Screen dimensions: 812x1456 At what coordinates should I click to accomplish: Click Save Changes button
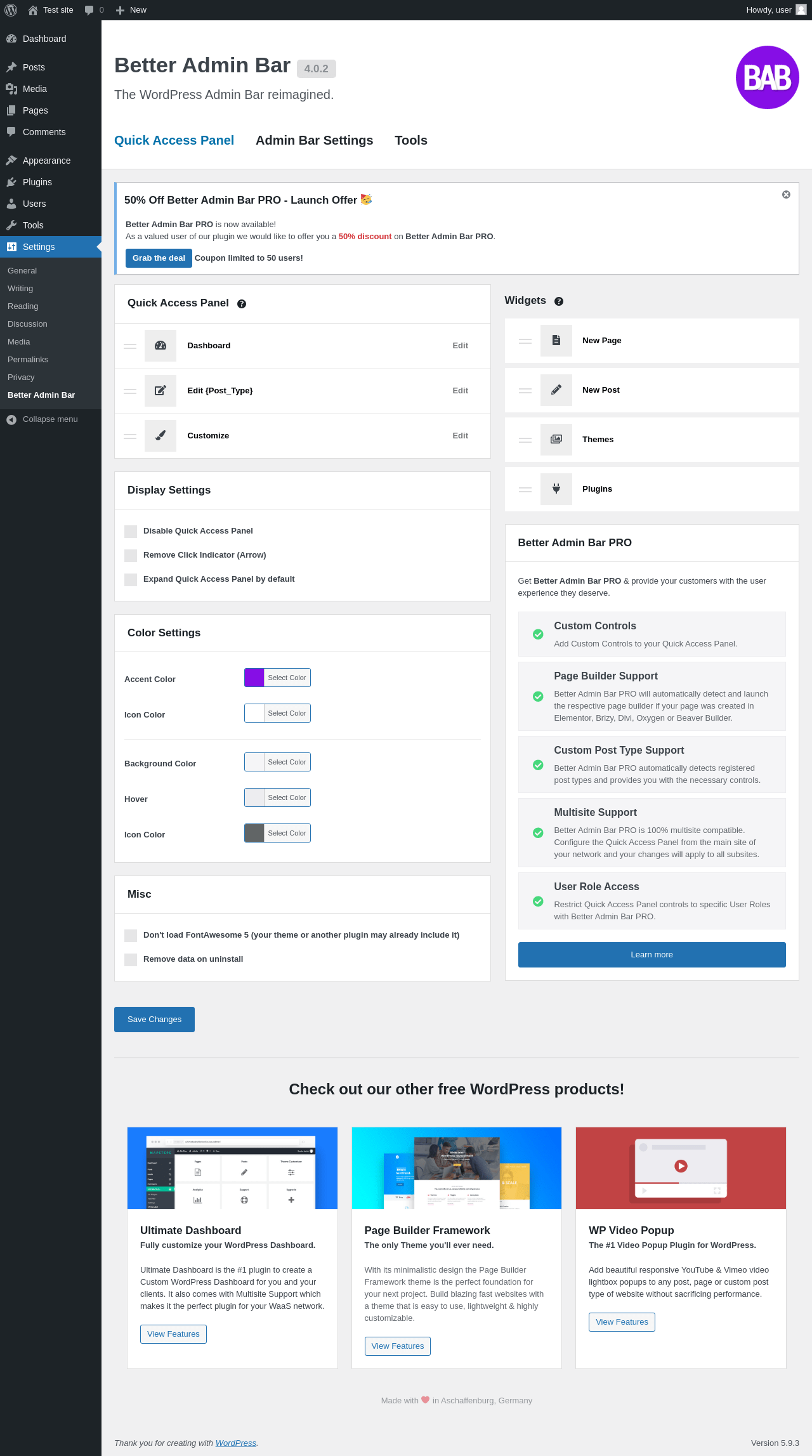[154, 1020]
